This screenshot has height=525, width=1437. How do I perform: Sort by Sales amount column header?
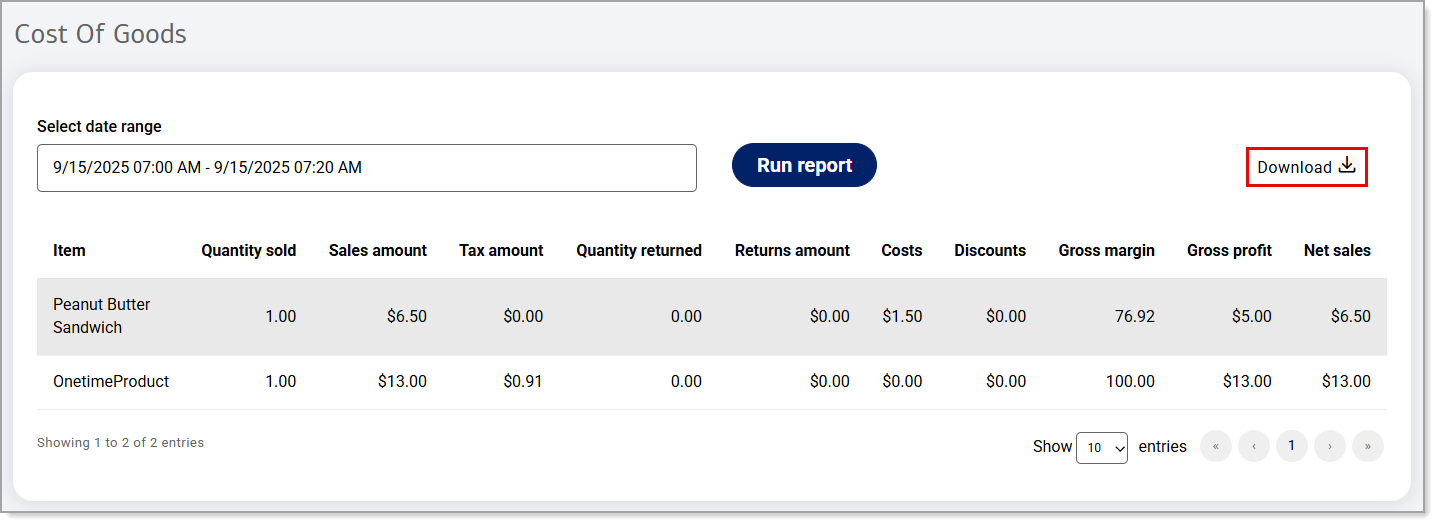(377, 250)
